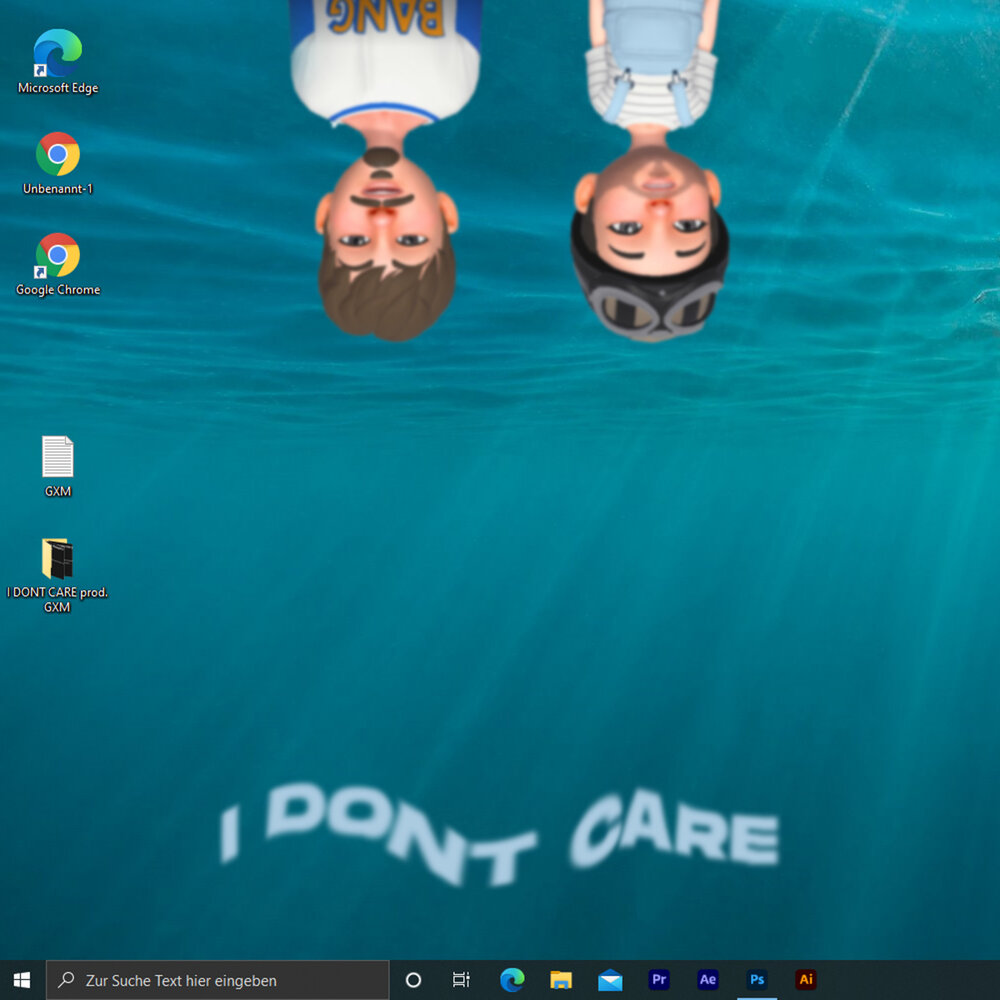Open the Windows Start menu

22,980
